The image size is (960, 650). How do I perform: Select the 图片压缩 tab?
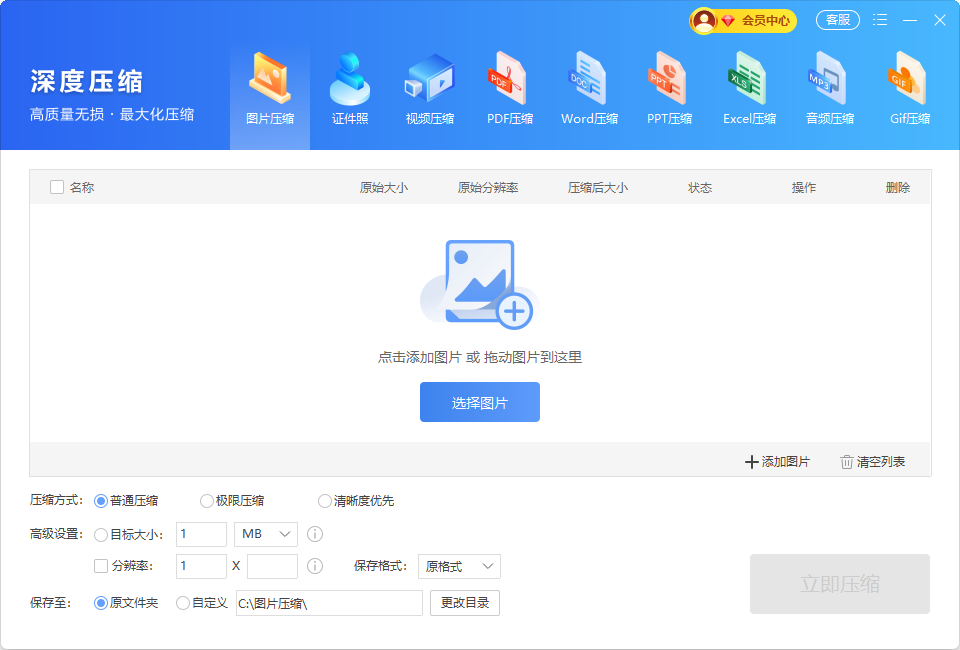click(270, 90)
